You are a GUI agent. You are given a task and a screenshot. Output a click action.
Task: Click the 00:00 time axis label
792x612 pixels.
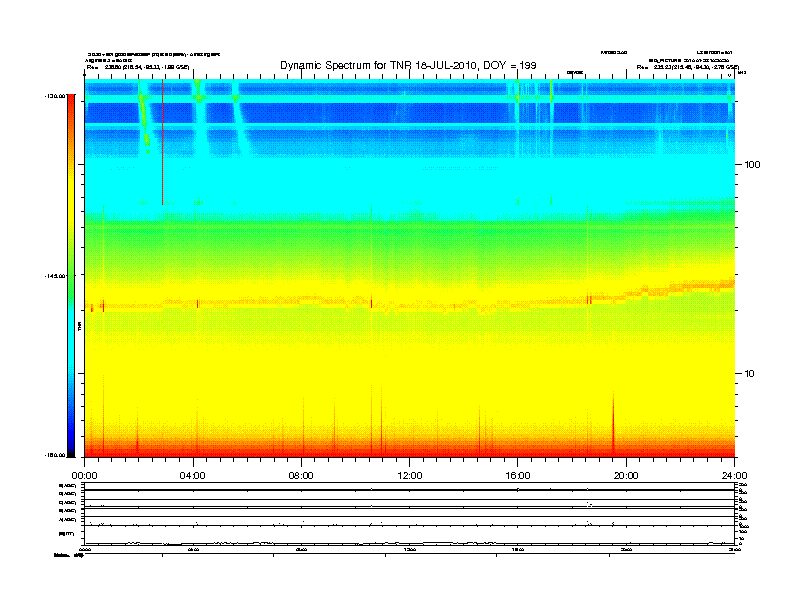(x=84, y=476)
